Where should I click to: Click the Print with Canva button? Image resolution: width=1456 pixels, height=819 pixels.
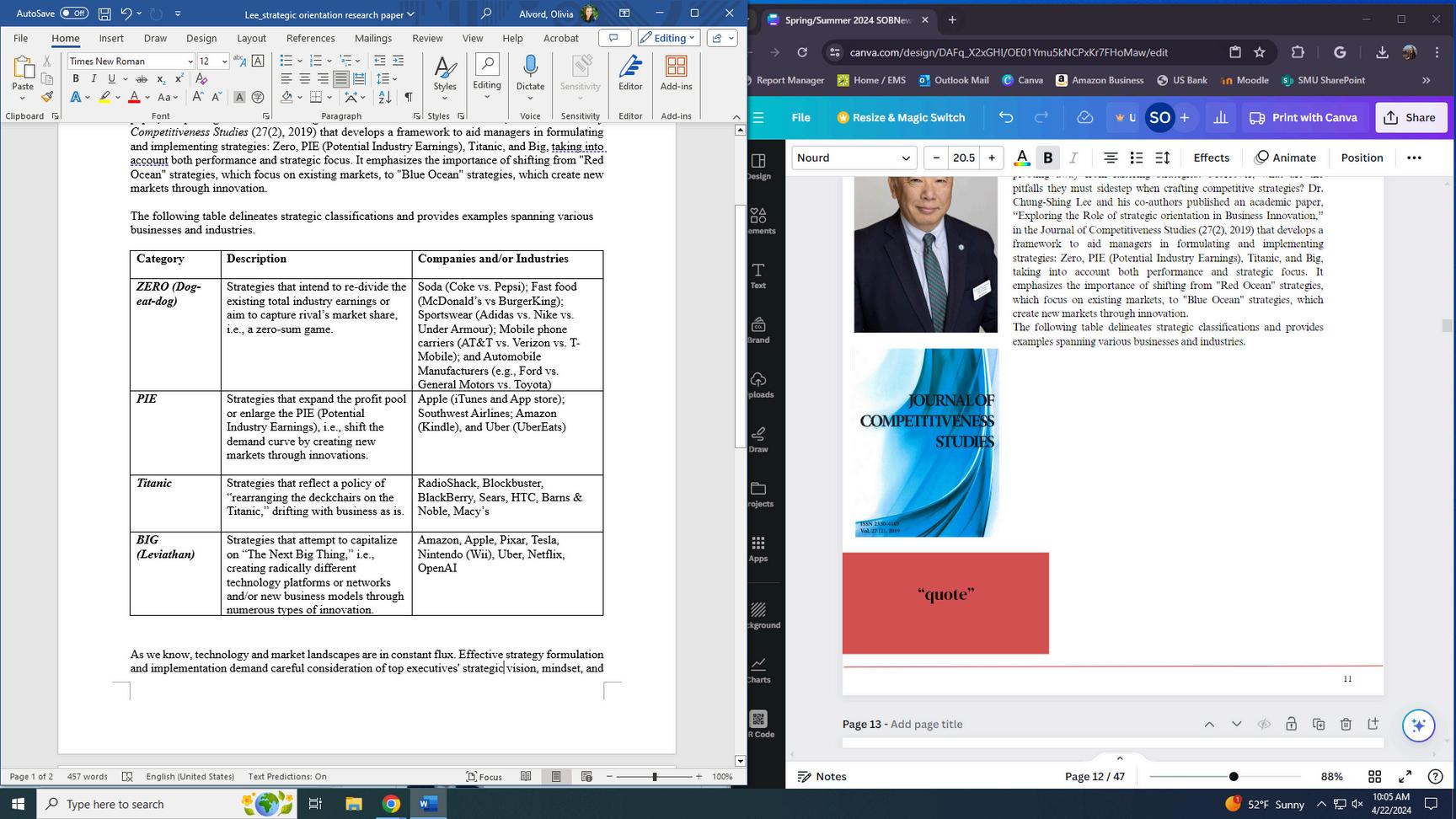[x=1303, y=117]
